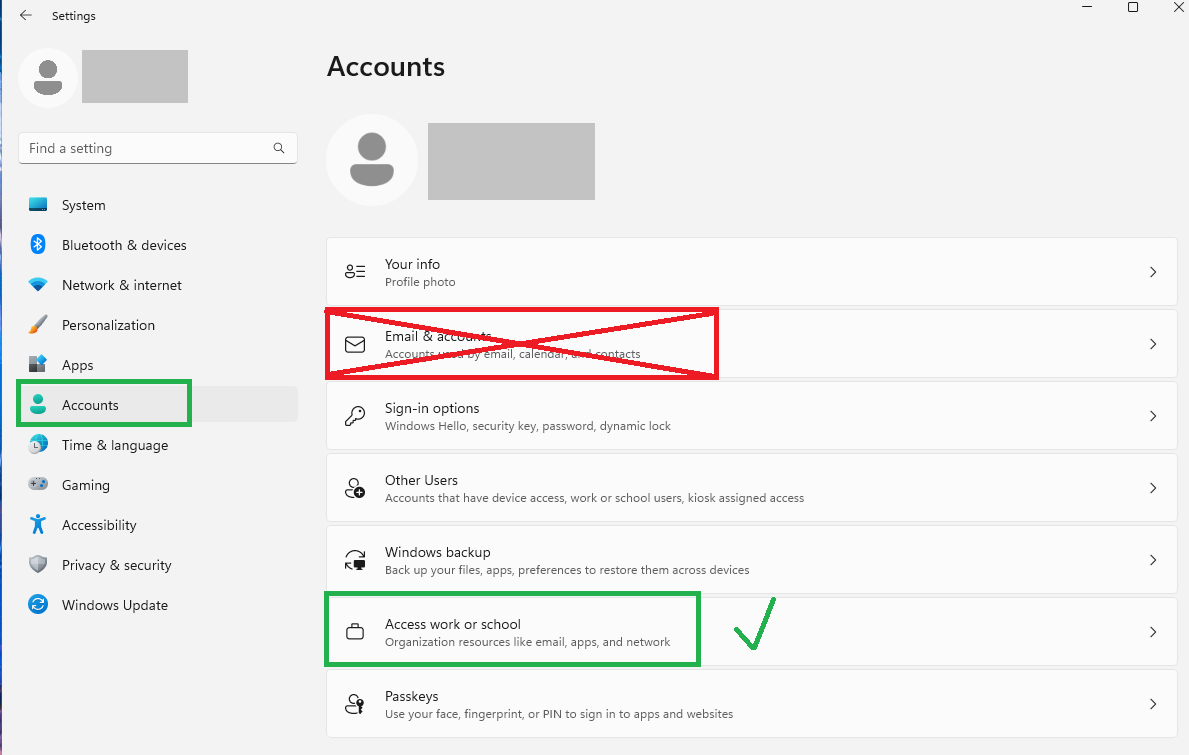Image resolution: width=1189 pixels, height=755 pixels.
Task: Click 'Use your face, fingerprint' description
Action: (559, 714)
